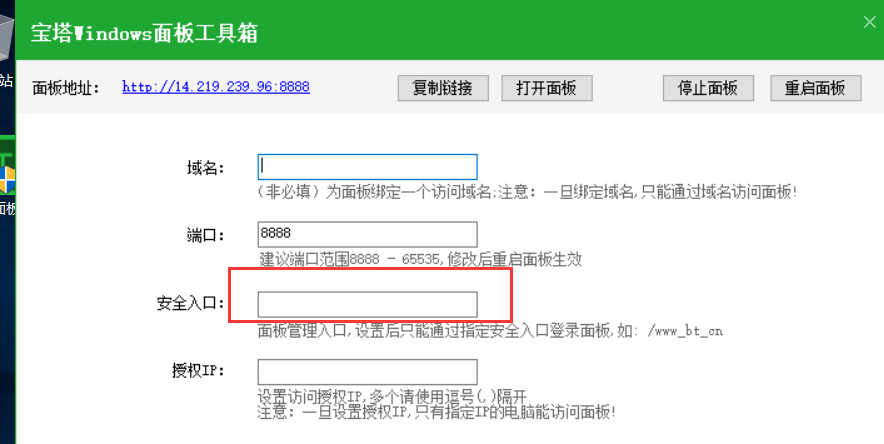Screen dimensions: 884x444
Task: Click the hint text 建议端口范围8888 - 65535
Action: 420,260
